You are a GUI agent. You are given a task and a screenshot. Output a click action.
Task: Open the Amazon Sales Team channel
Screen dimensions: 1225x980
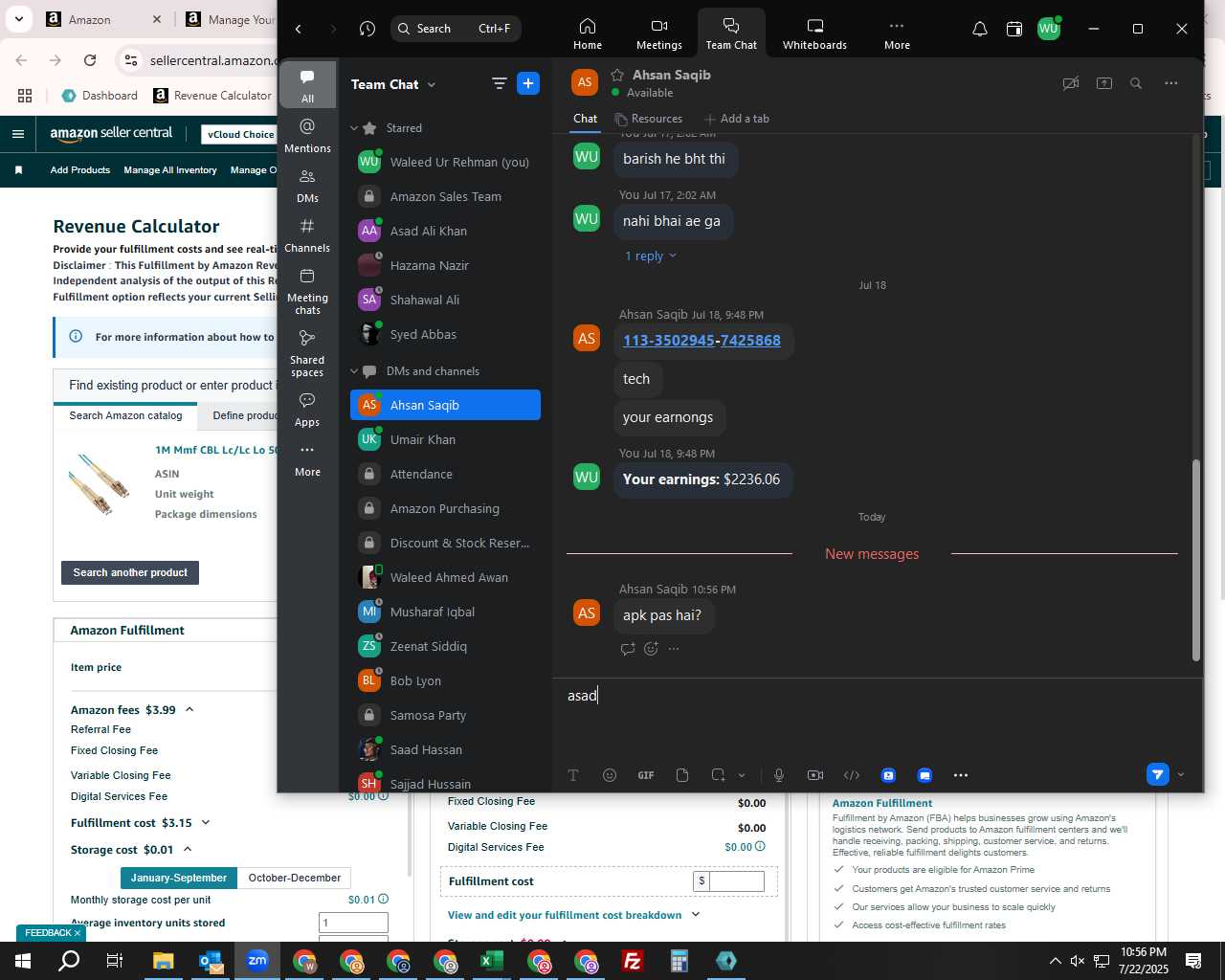[x=445, y=196]
